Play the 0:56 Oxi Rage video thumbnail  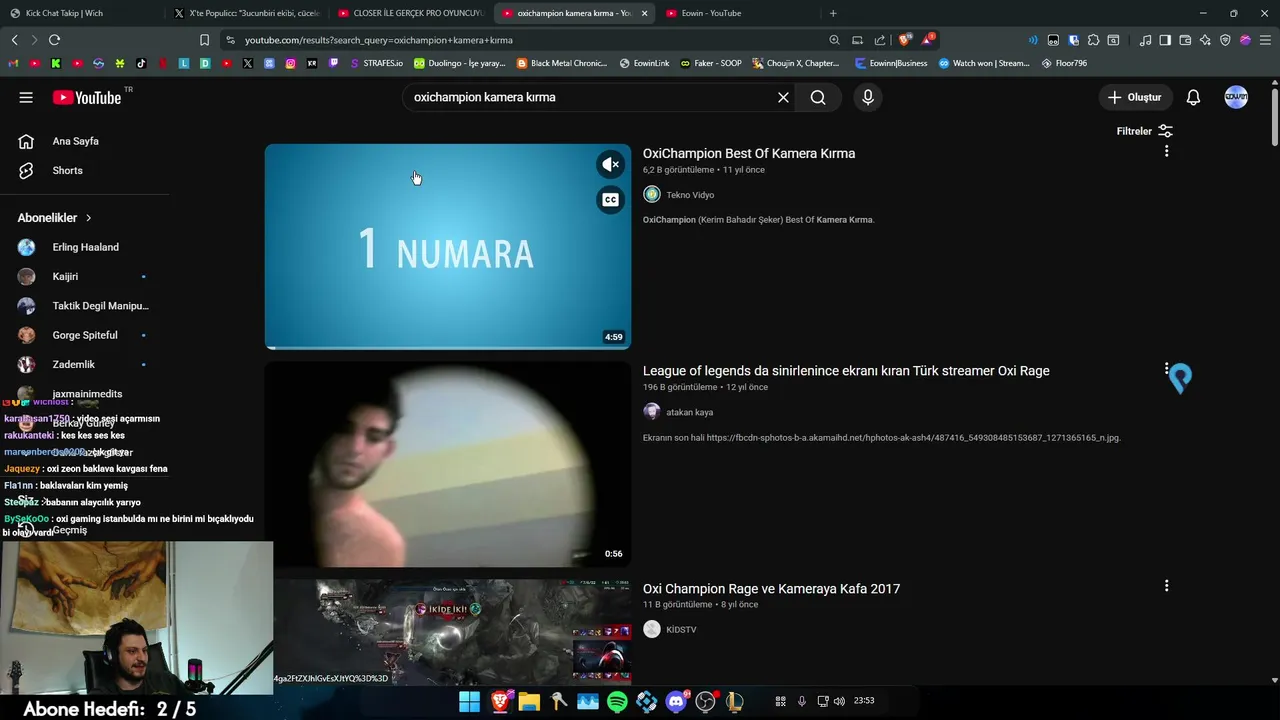coord(447,464)
